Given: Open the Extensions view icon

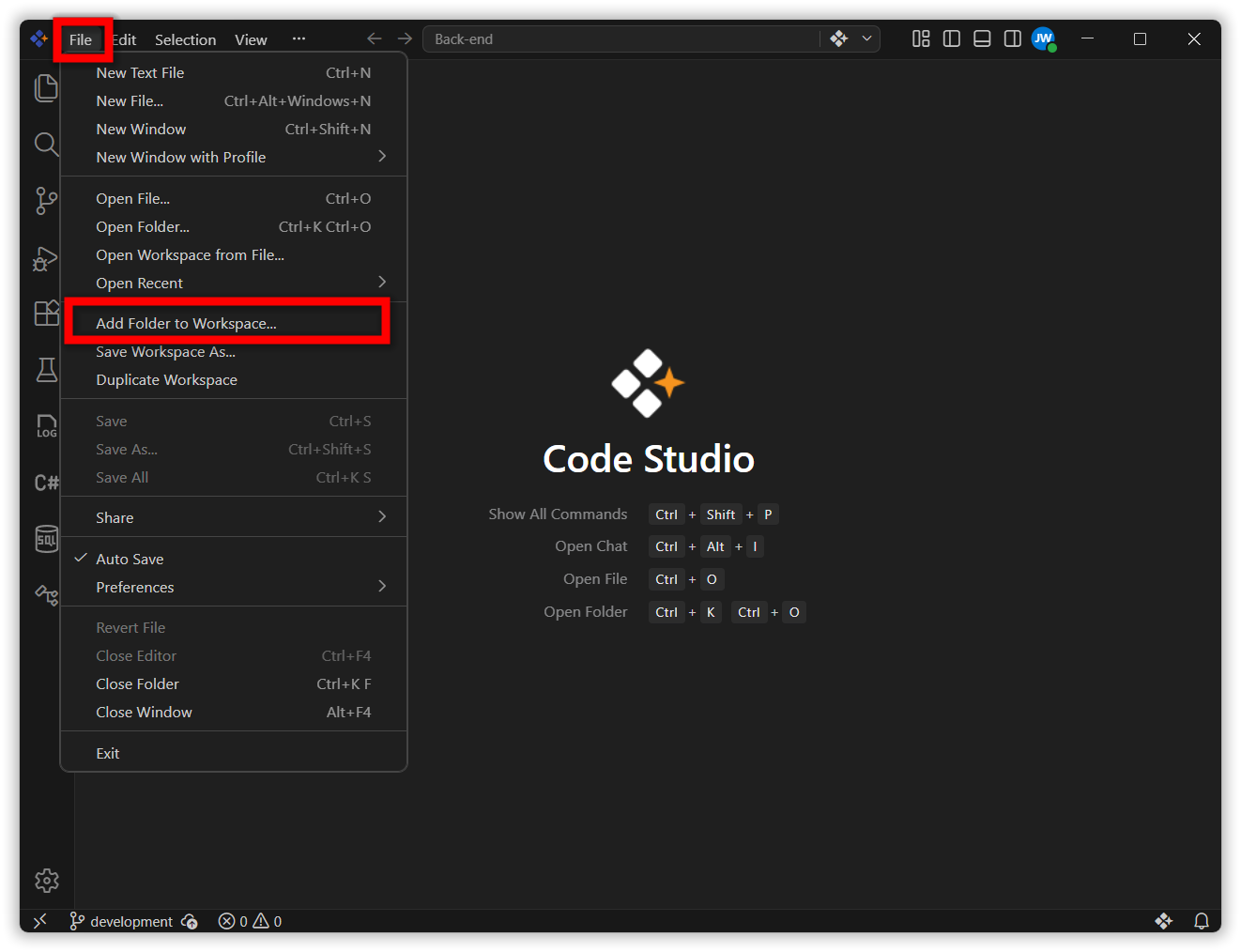Looking at the screenshot, I should click(x=46, y=313).
